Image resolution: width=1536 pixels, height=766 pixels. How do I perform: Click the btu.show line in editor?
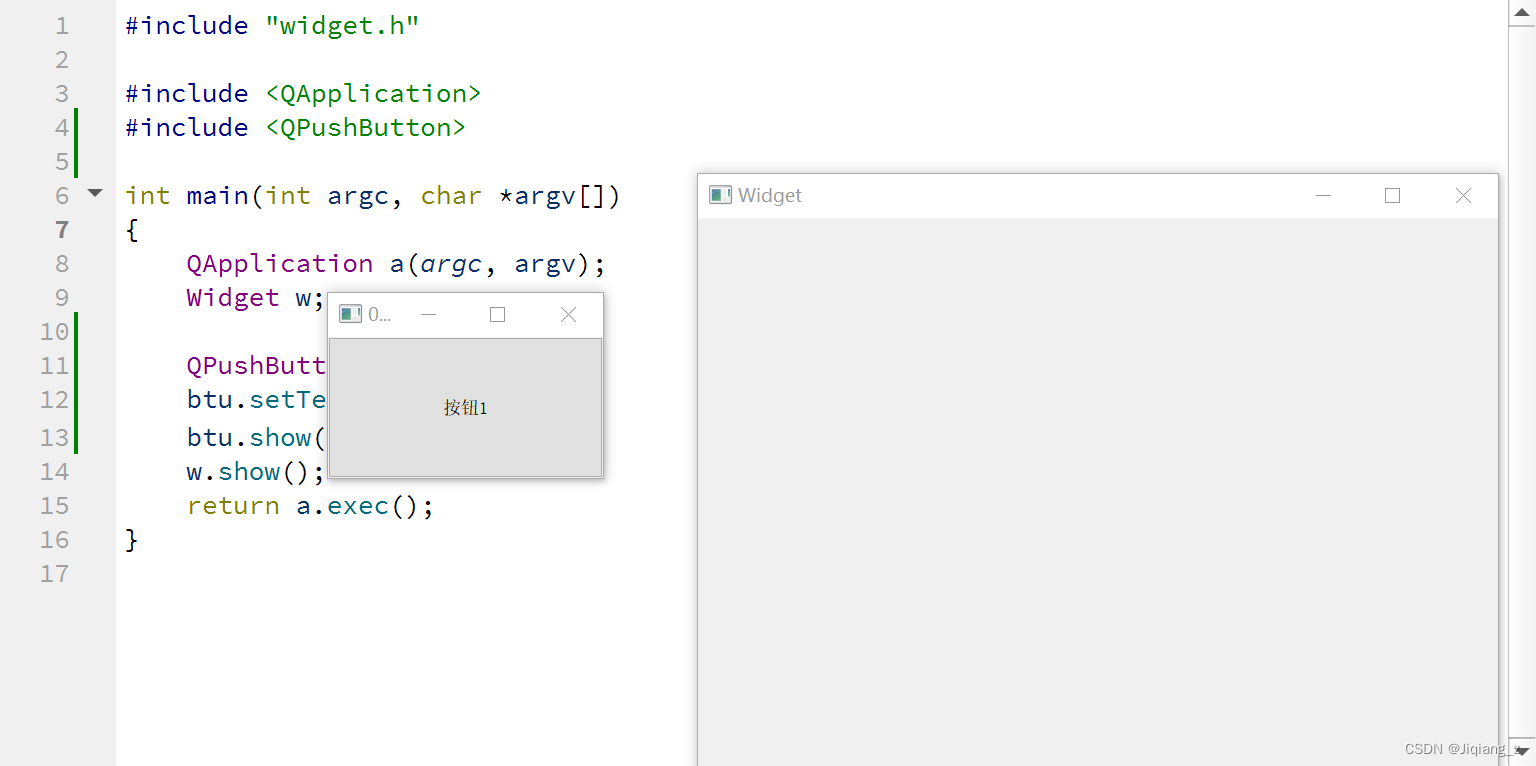[256, 437]
